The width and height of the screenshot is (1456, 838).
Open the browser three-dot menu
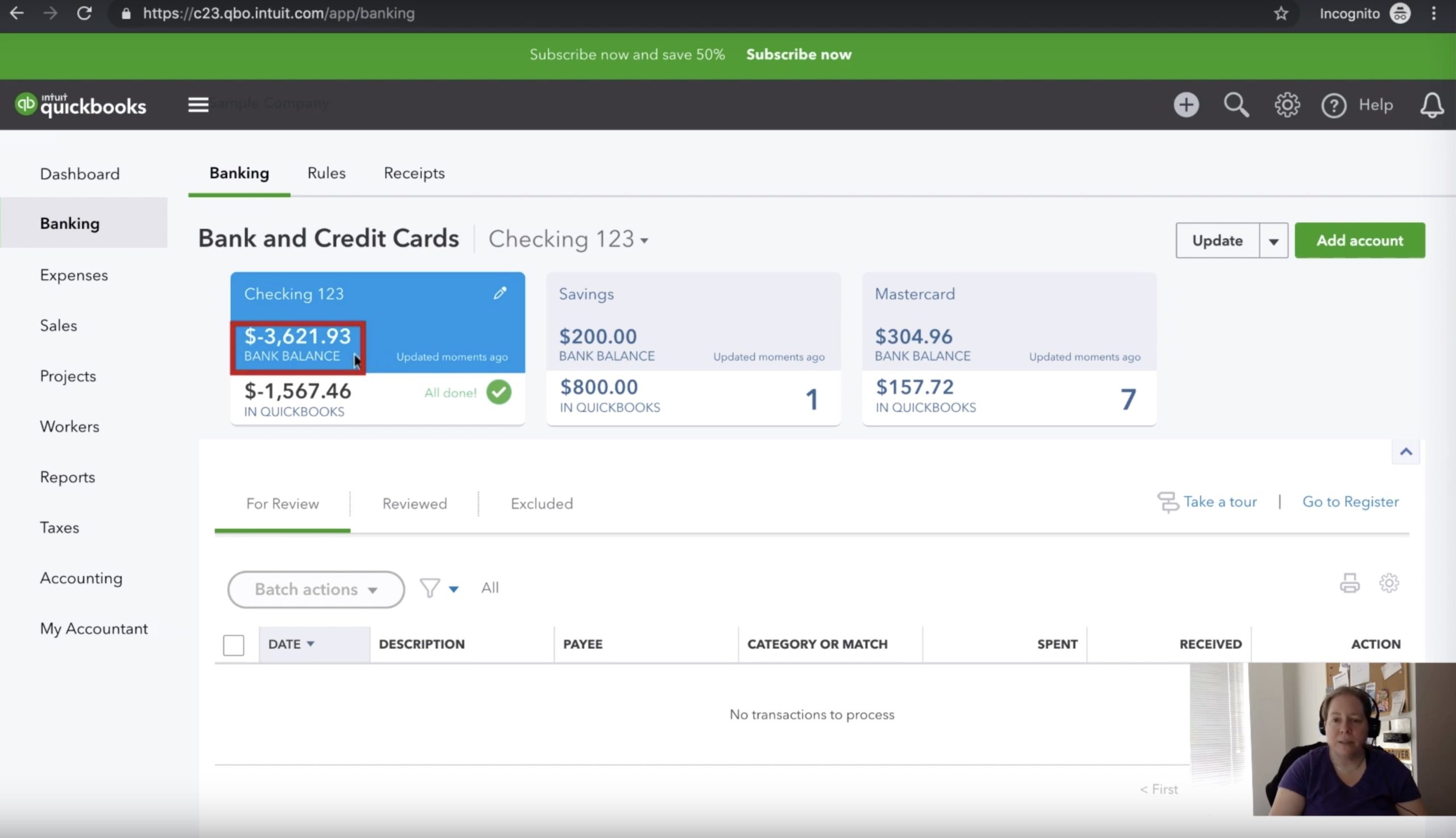(1434, 13)
